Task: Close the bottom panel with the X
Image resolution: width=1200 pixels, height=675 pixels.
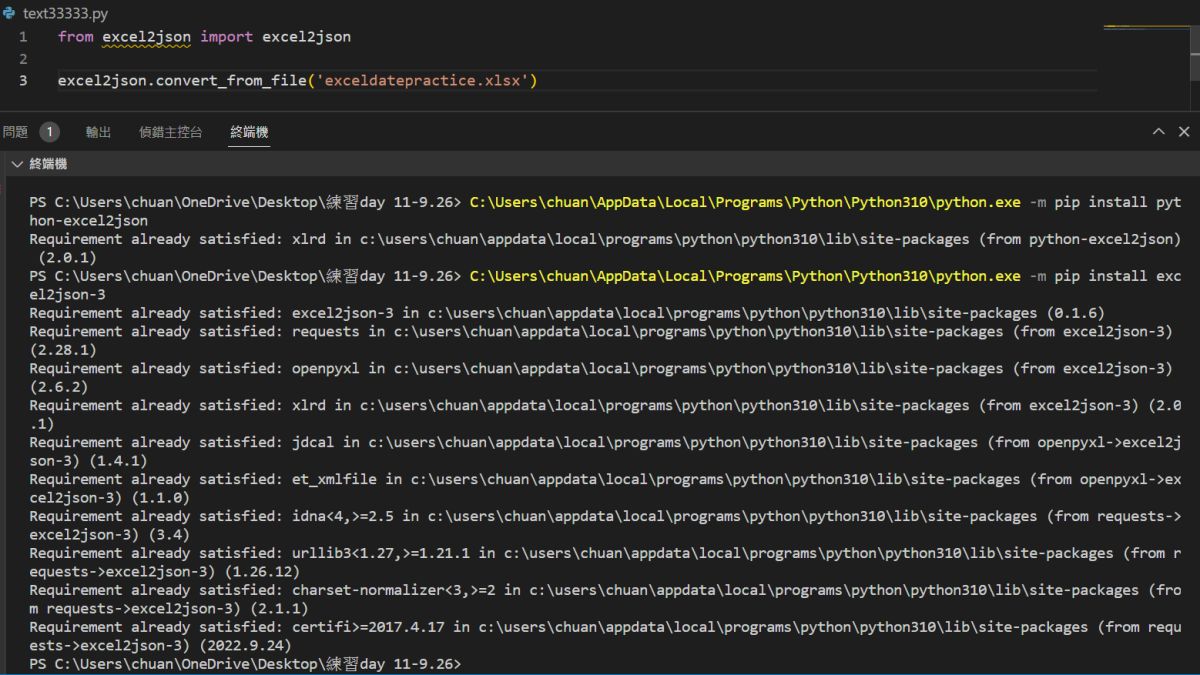Action: pos(1184,132)
